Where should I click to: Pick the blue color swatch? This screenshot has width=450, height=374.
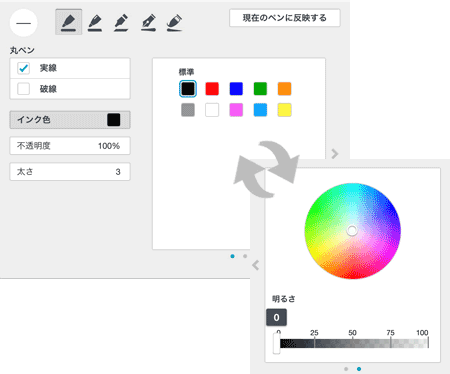[x=236, y=89]
